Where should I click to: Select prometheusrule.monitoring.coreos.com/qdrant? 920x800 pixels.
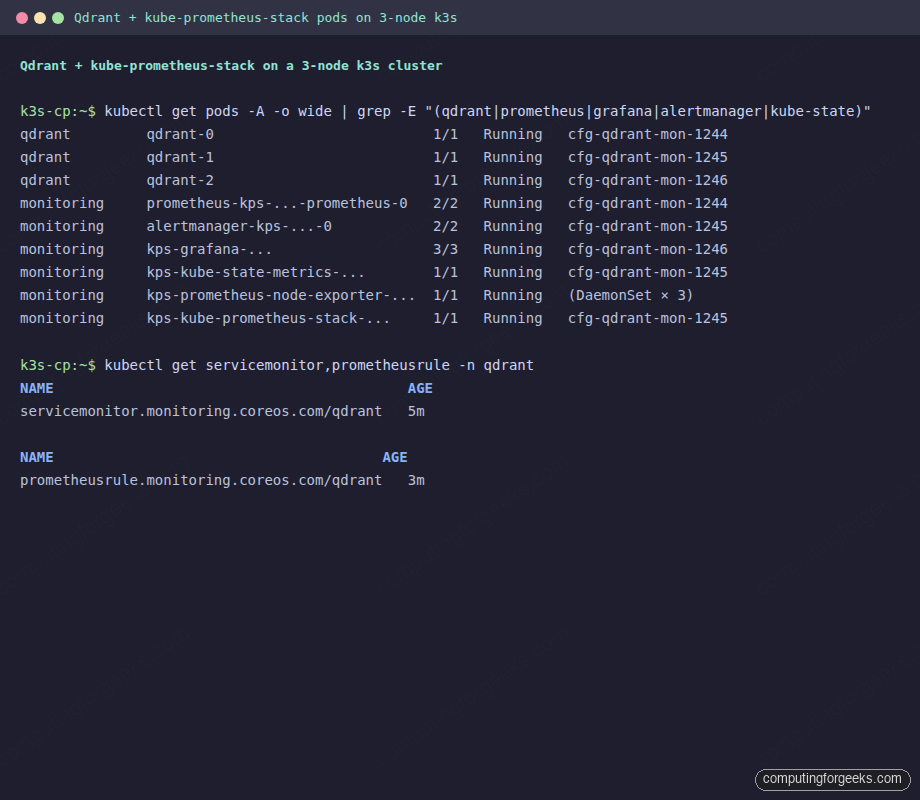click(x=201, y=480)
